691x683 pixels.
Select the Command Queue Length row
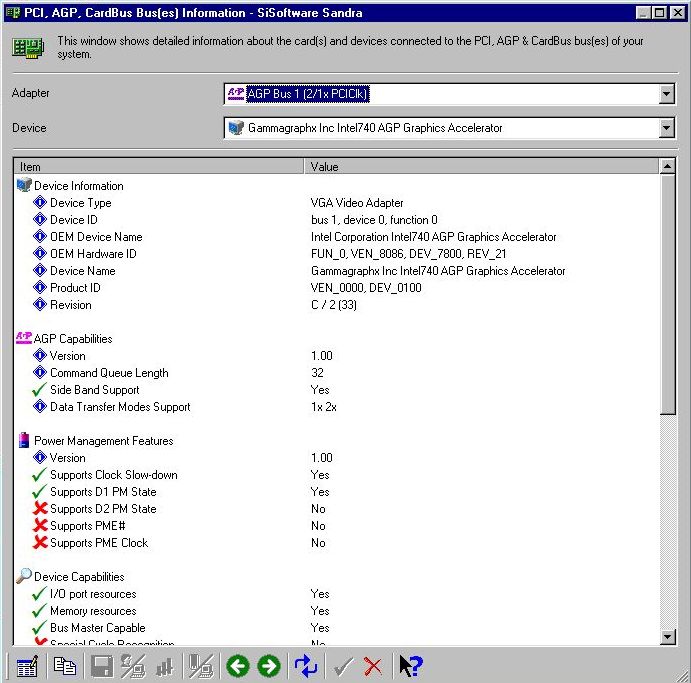coord(337,373)
